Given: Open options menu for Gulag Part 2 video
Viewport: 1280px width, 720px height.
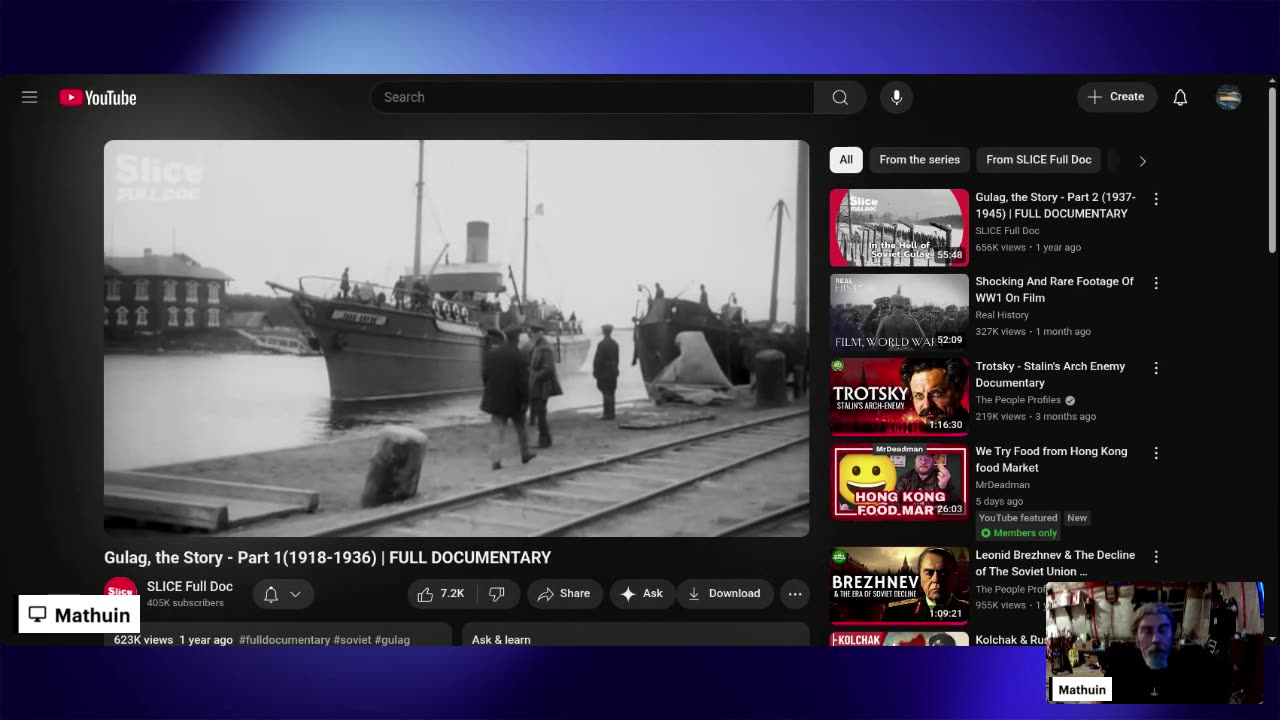Looking at the screenshot, I should tap(1156, 199).
